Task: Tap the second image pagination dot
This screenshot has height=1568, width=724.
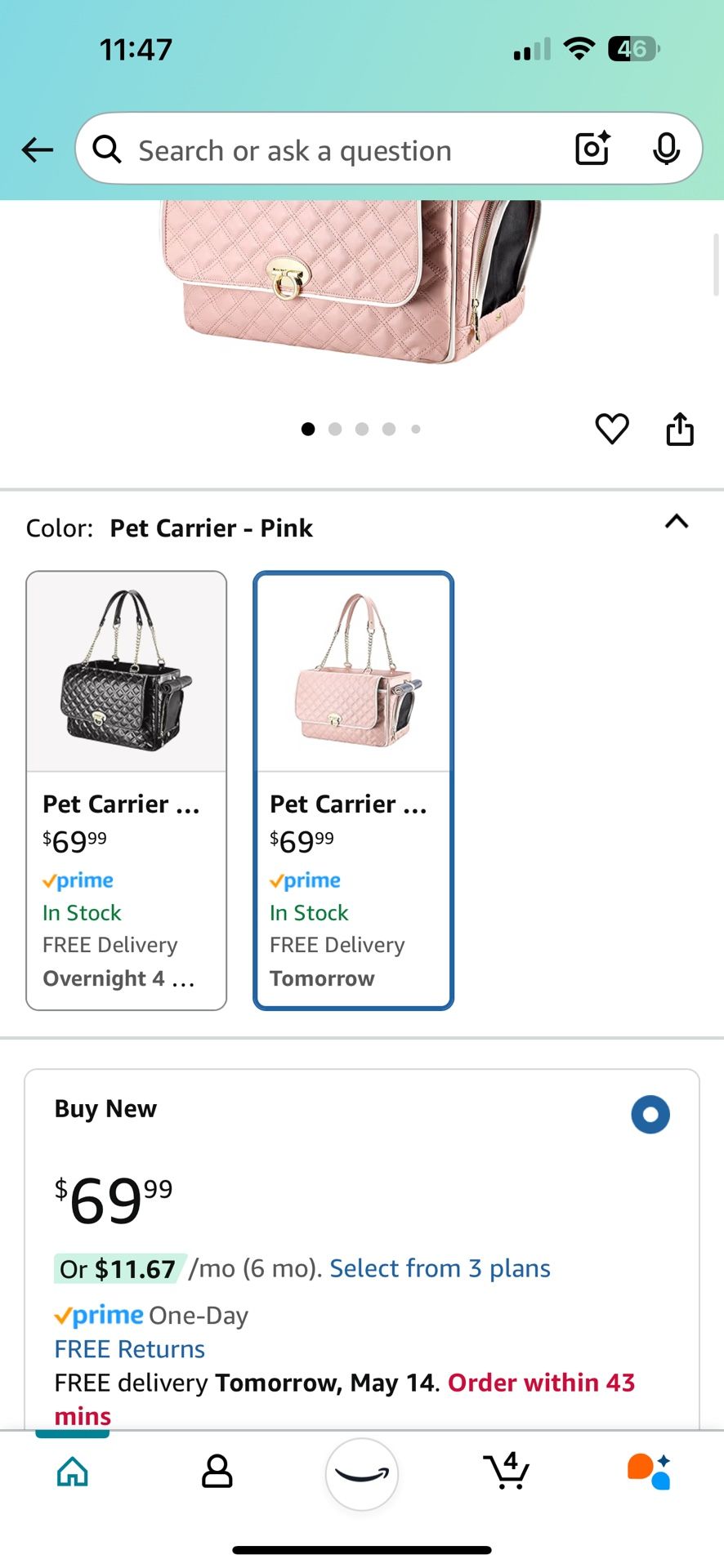Action: click(x=335, y=429)
